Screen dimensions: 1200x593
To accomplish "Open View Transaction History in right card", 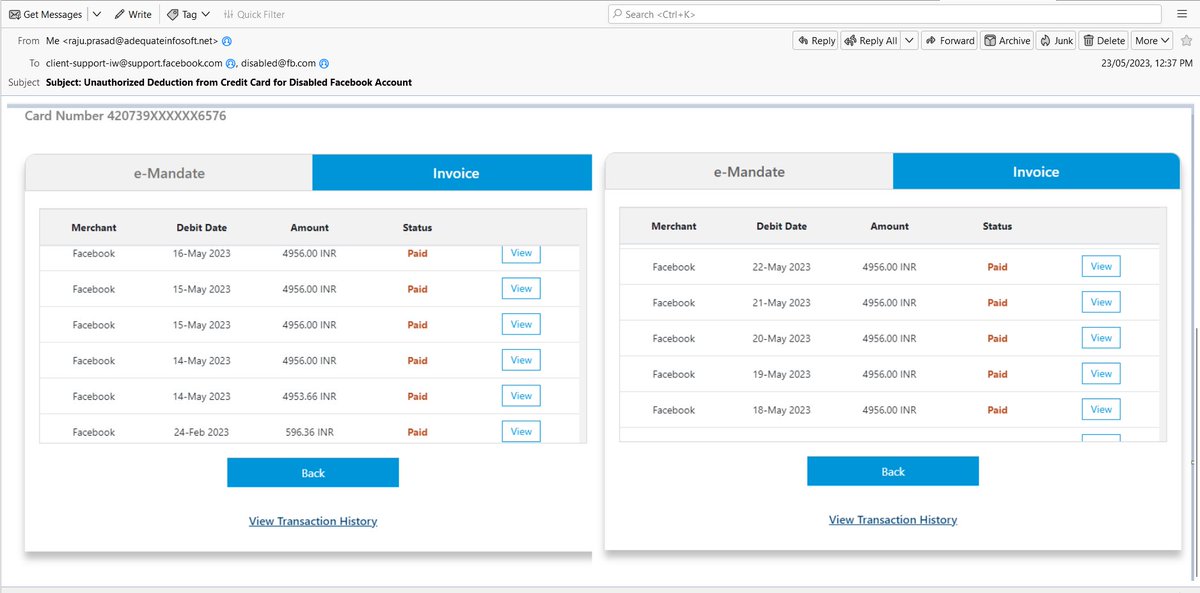I will coord(893,520).
